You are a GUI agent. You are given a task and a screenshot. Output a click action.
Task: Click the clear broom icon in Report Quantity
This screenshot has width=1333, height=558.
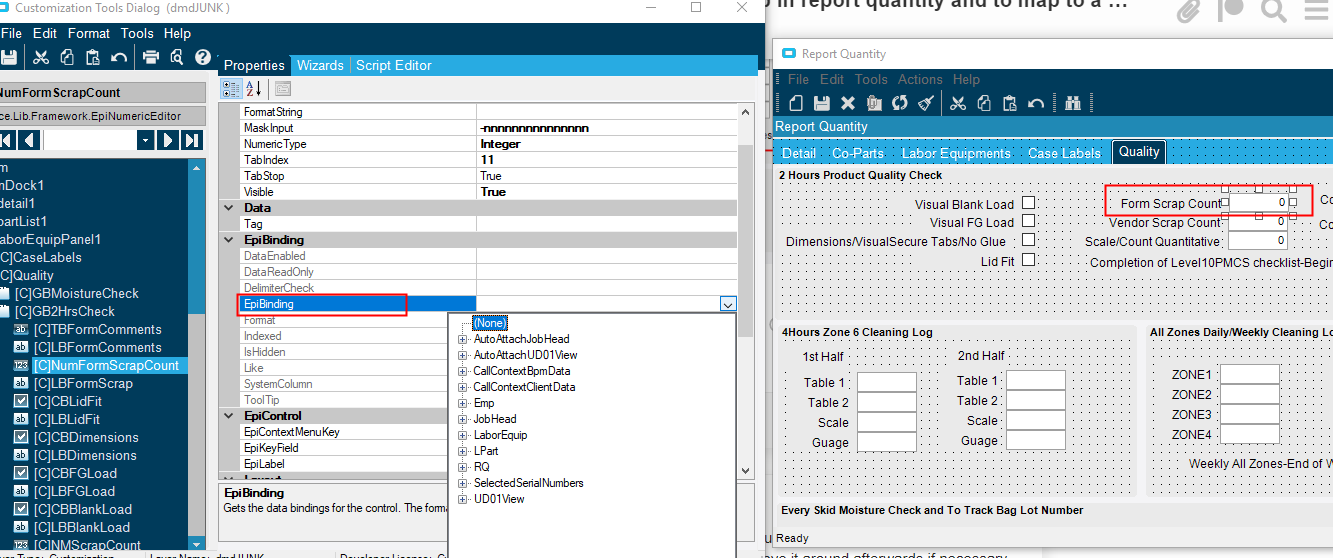(926, 103)
